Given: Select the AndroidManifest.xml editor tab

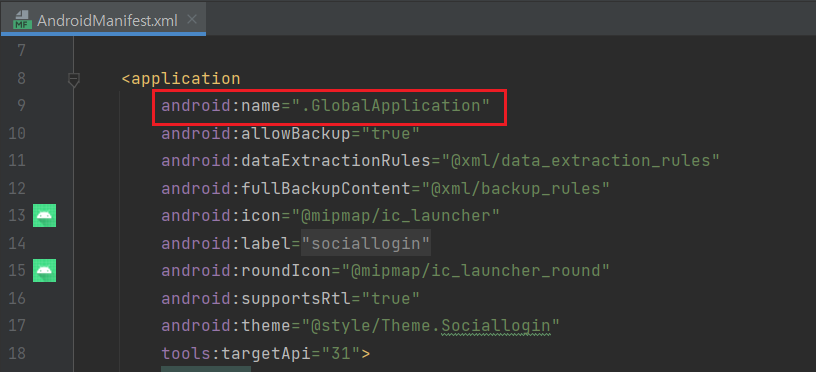Looking at the screenshot, I should coord(103,20).
